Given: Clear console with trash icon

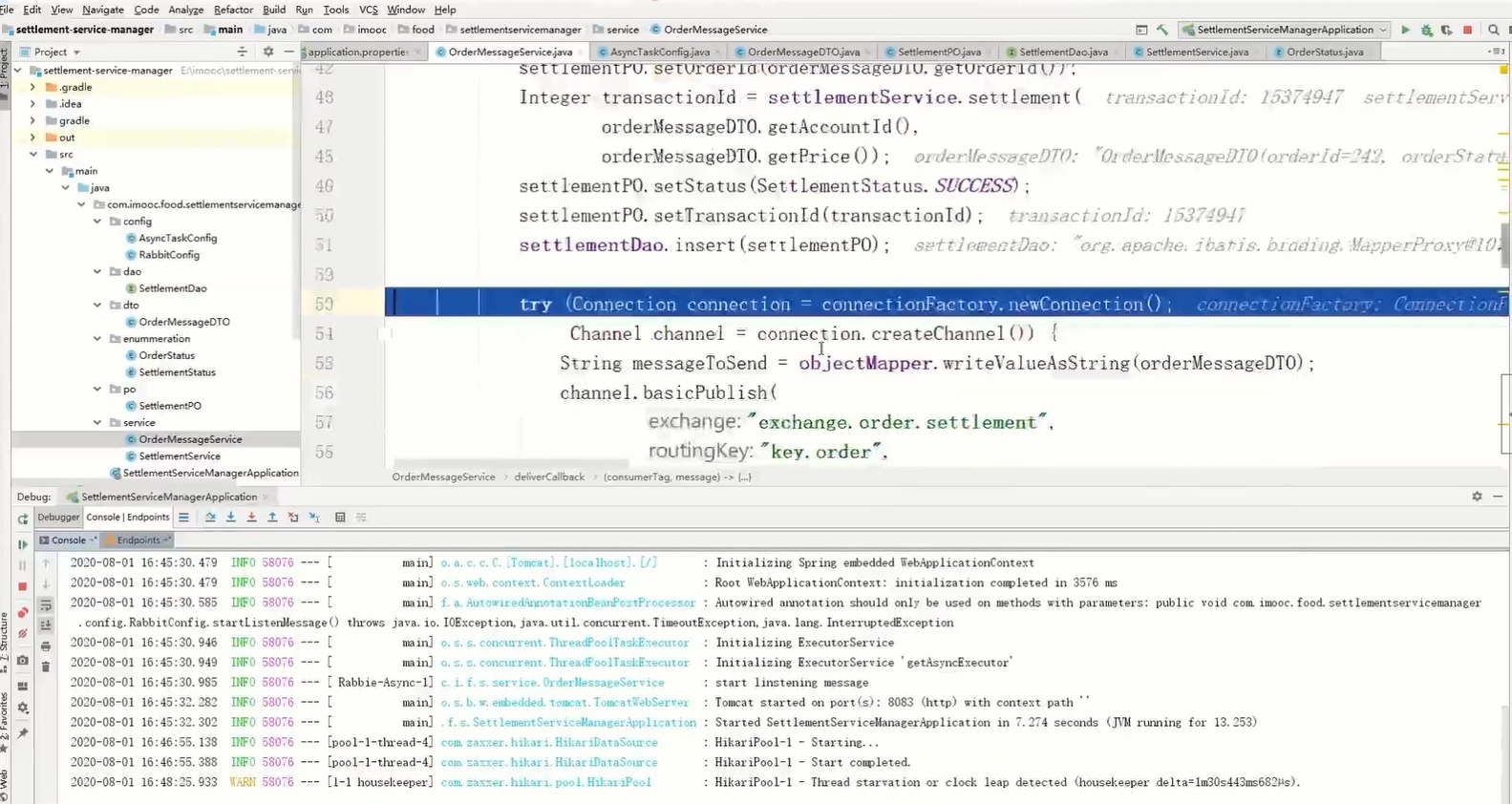Looking at the screenshot, I should [x=46, y=666].
